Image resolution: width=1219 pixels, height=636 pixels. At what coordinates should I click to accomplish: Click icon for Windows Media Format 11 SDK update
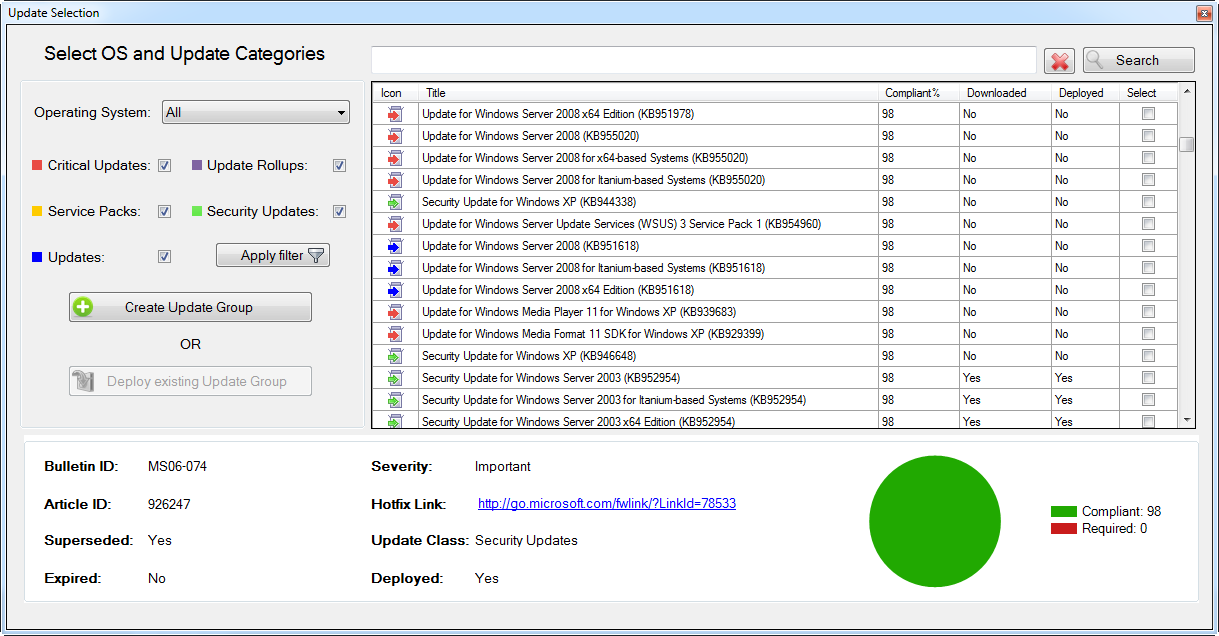pos(394,334)
